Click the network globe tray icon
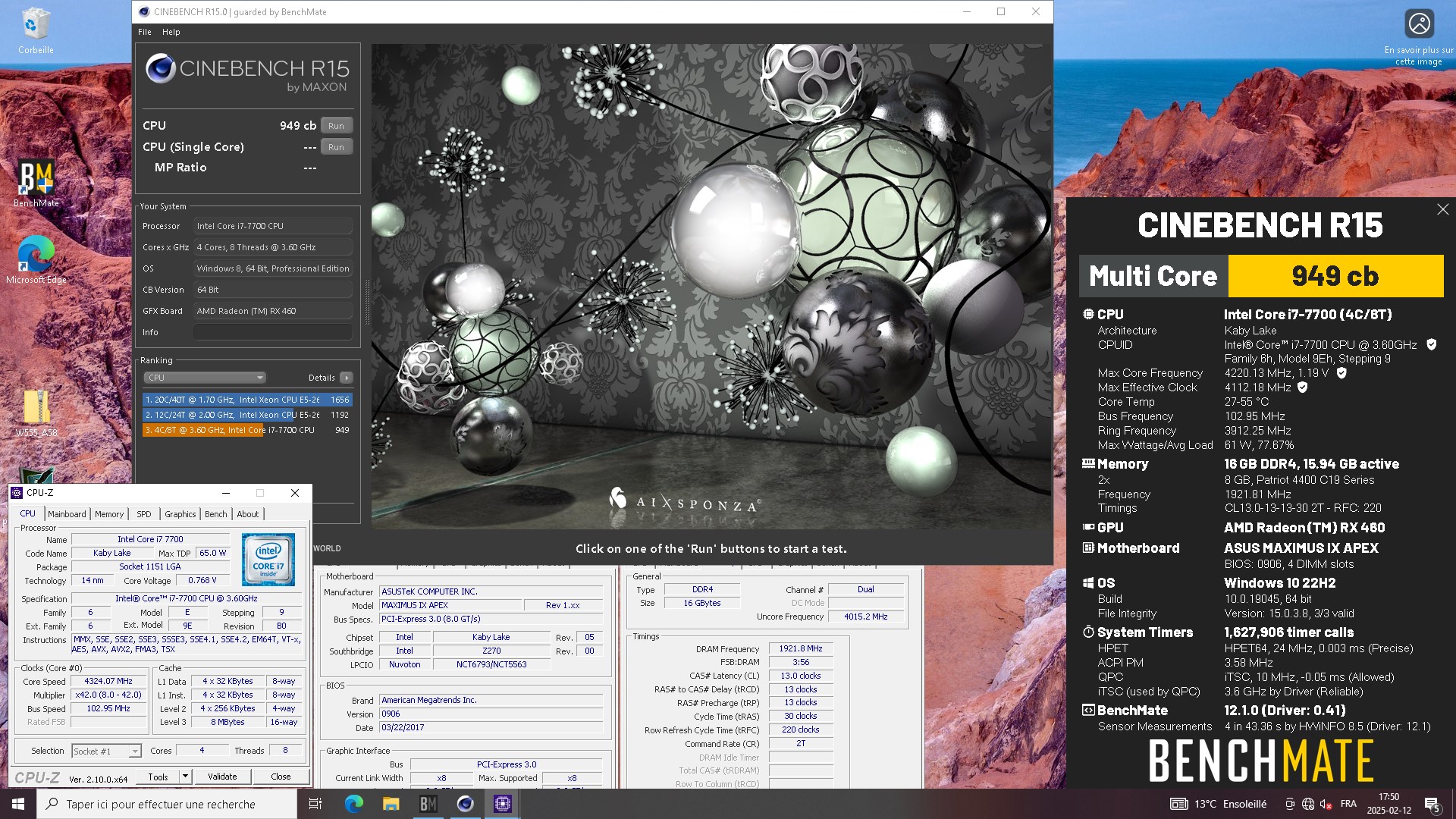Viewport: 1456px width, 819px height. [1308, 804]
